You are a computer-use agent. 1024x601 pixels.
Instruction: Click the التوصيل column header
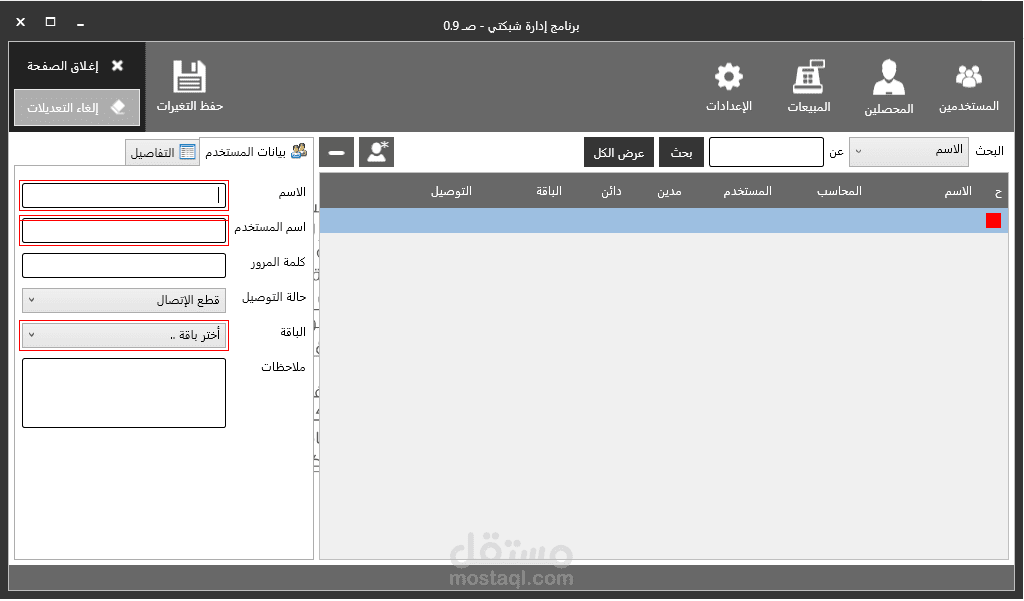[452, 191]
